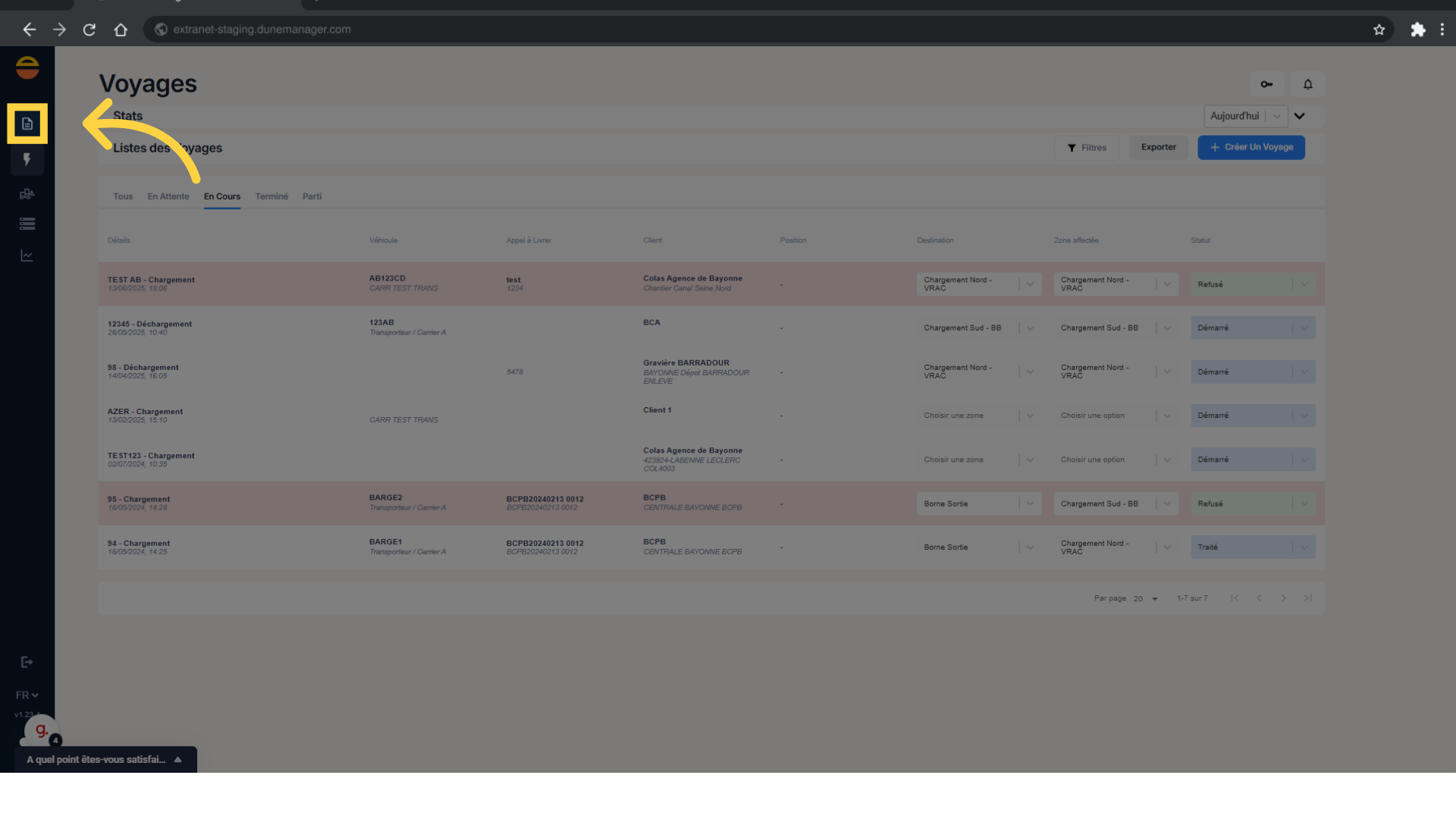Bookmark page with the star icon
This screenshot has height=819, width=1456.
pos(1379,30)
